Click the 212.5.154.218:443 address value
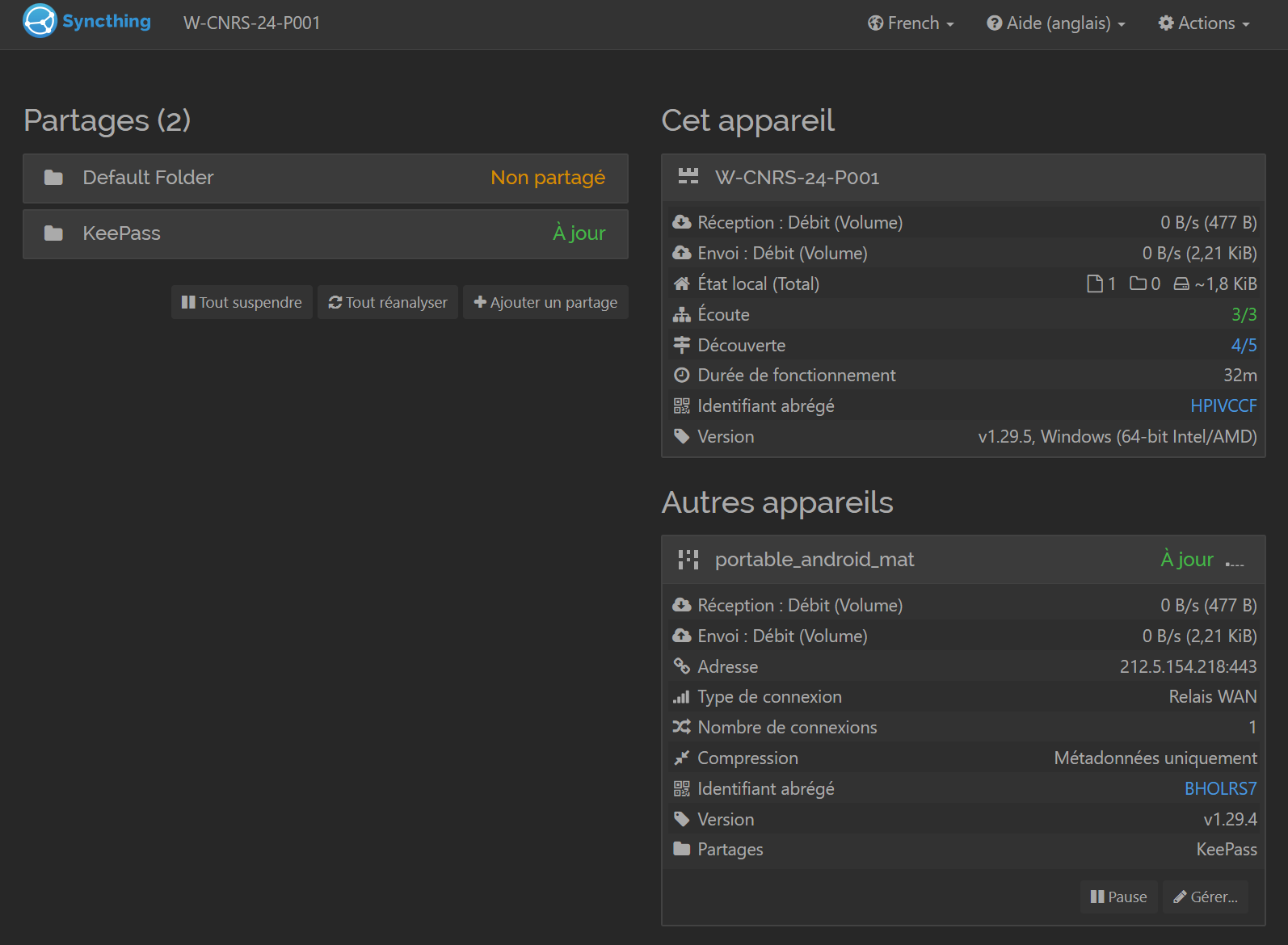1288x945 pixels. click(x=1188, y=666)
